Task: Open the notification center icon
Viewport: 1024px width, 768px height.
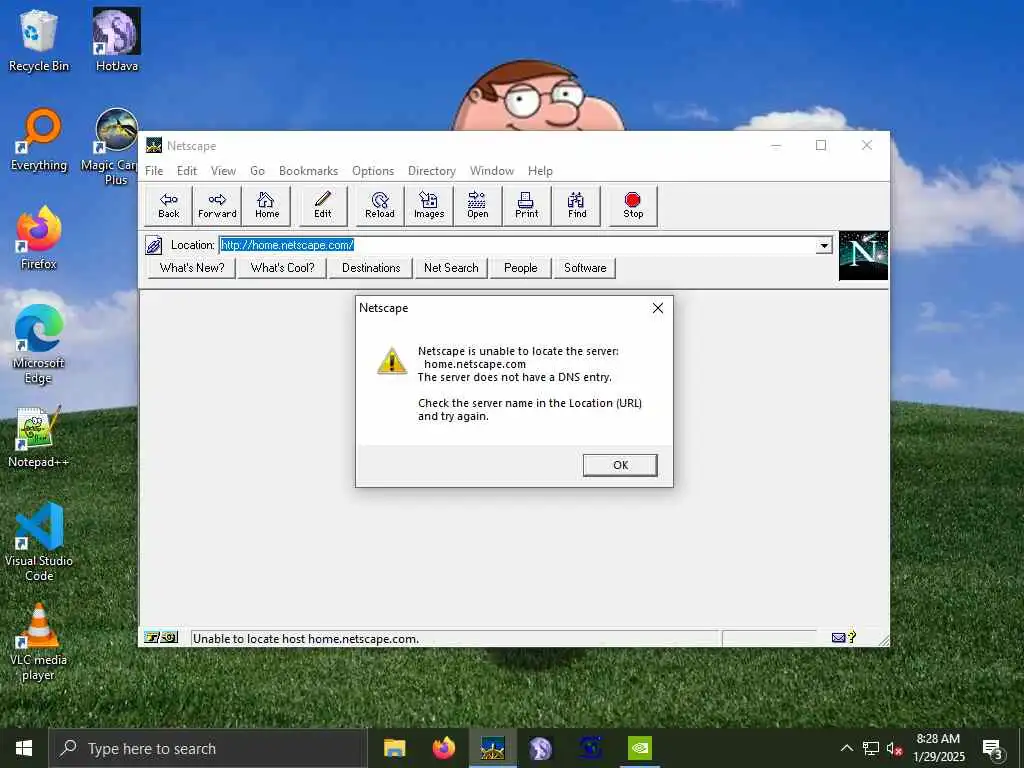Action: (993, 748)
